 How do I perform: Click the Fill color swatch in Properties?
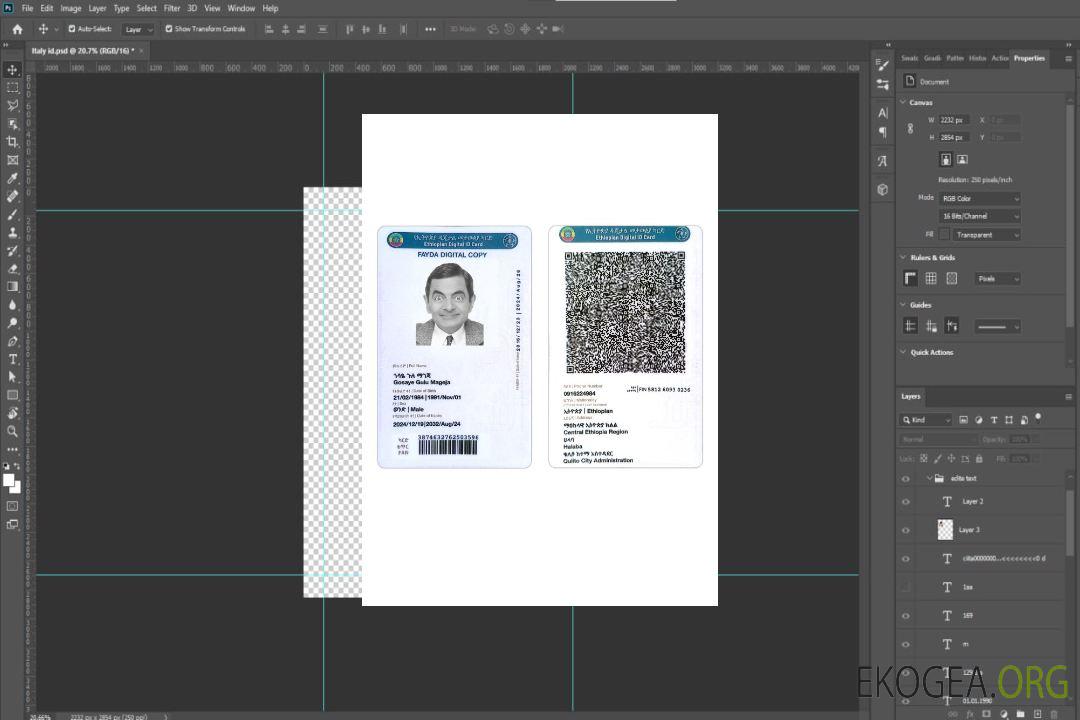click(943, 234)
